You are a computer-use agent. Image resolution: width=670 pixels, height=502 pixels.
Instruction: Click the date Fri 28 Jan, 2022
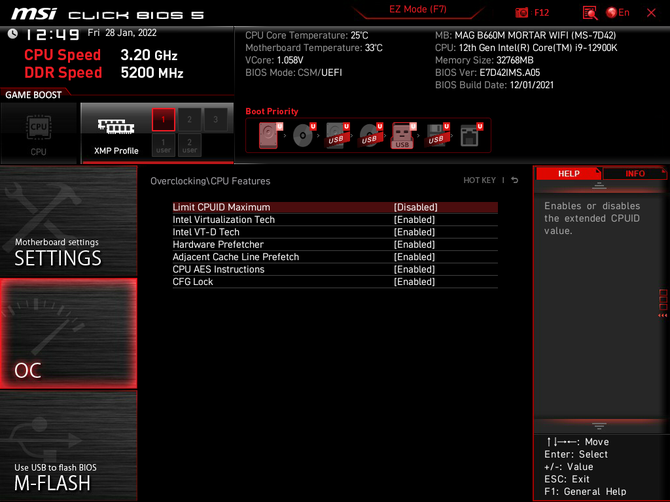click(x=122, y=33)
